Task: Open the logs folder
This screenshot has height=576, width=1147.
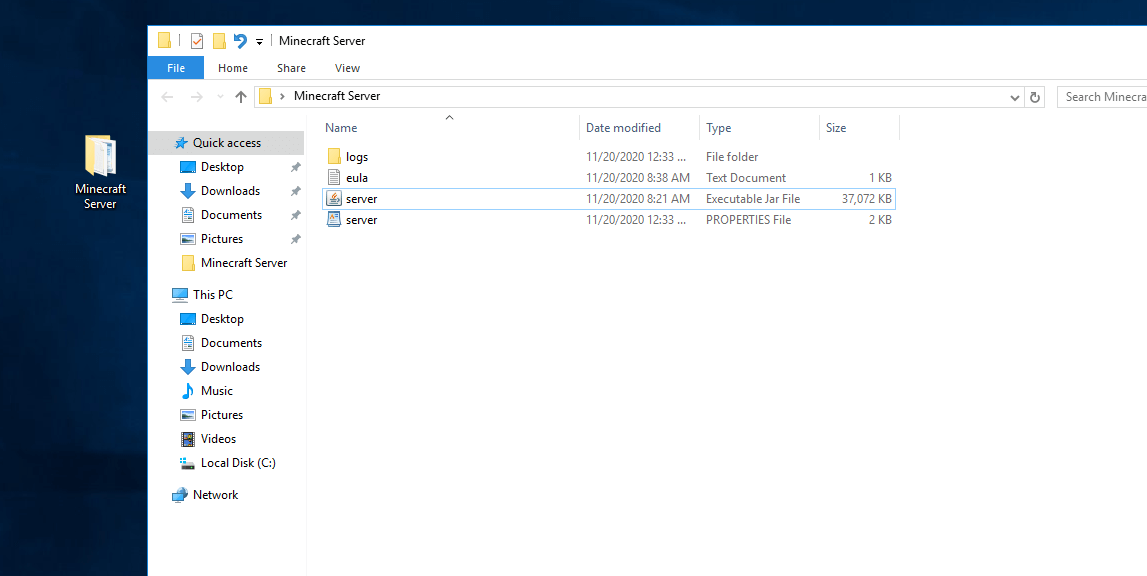Action: (x=354, y=156)
